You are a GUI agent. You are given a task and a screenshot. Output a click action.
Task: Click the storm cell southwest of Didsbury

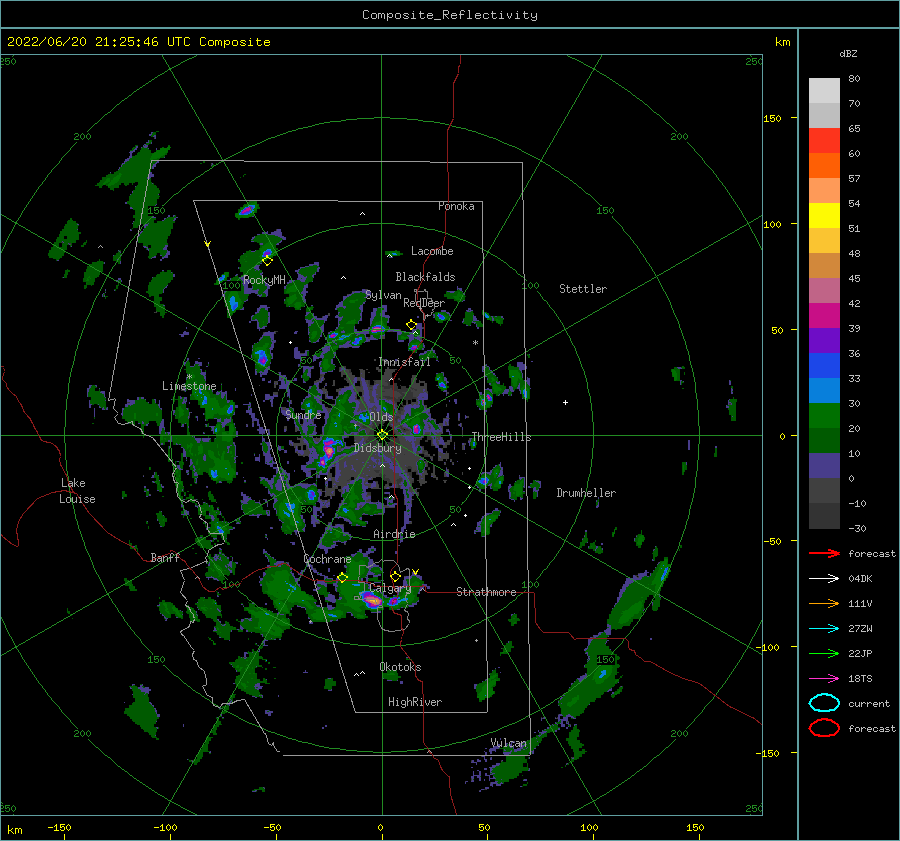pyautogui.click(x=328, y=449)
